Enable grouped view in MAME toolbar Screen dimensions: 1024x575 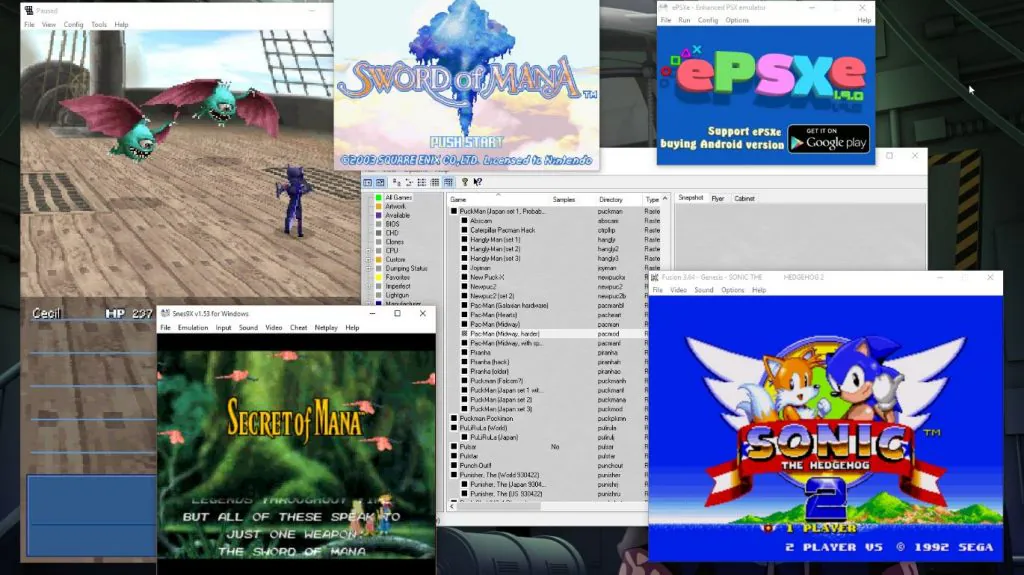point(448,182)
